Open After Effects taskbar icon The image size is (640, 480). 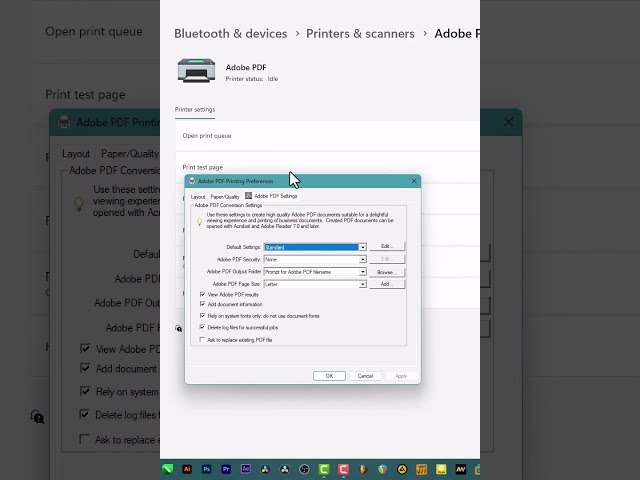pos(246,469)
